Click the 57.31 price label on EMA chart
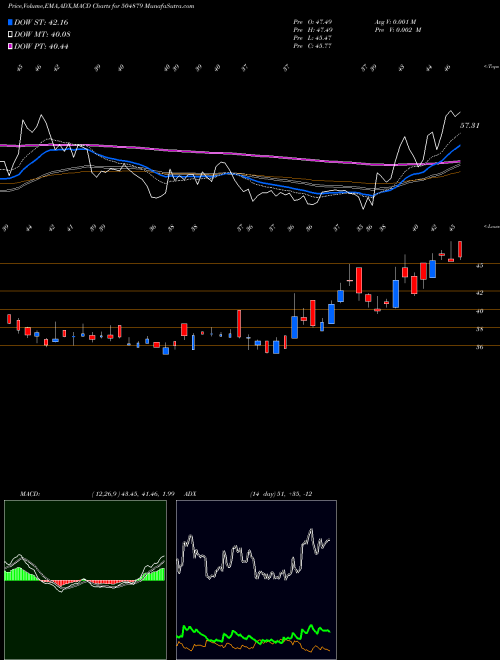Image resolution: width=500 pixels, height=660 pixels. pos(470,125)
